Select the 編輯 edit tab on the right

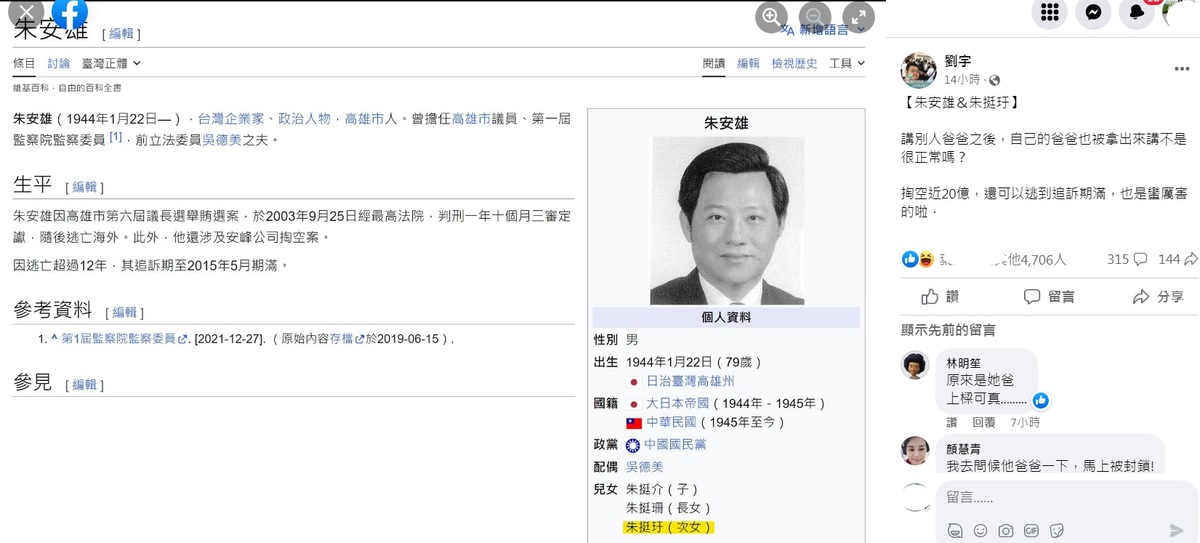coord(748,63)
